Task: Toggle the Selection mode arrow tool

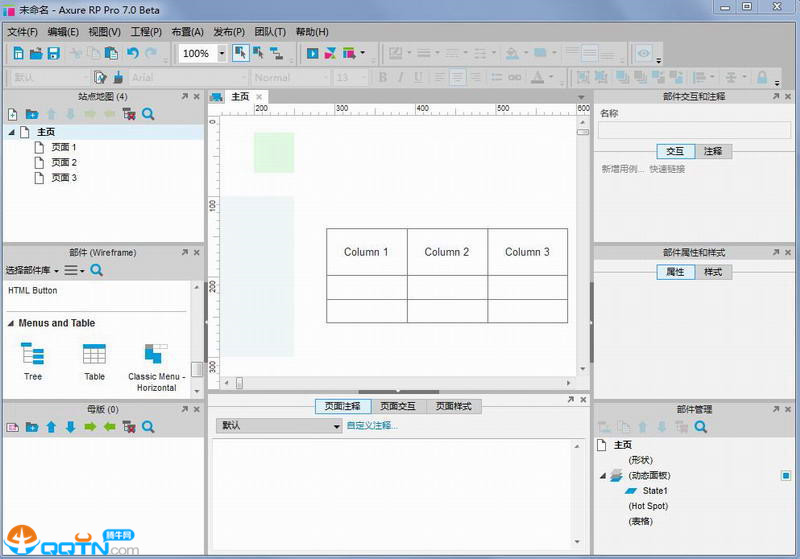Action: tap(241, 53)
